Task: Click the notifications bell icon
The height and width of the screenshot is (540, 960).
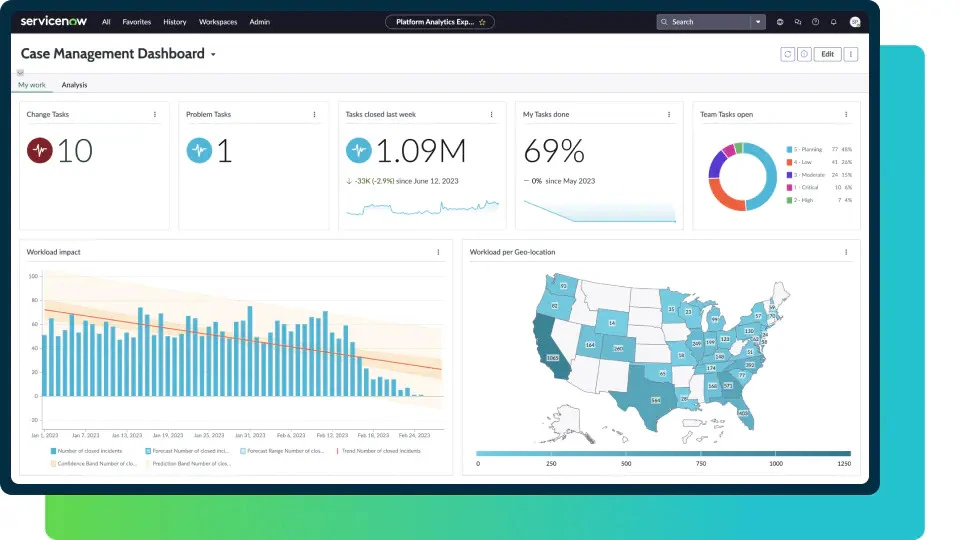Action: [x=833, y=21]
